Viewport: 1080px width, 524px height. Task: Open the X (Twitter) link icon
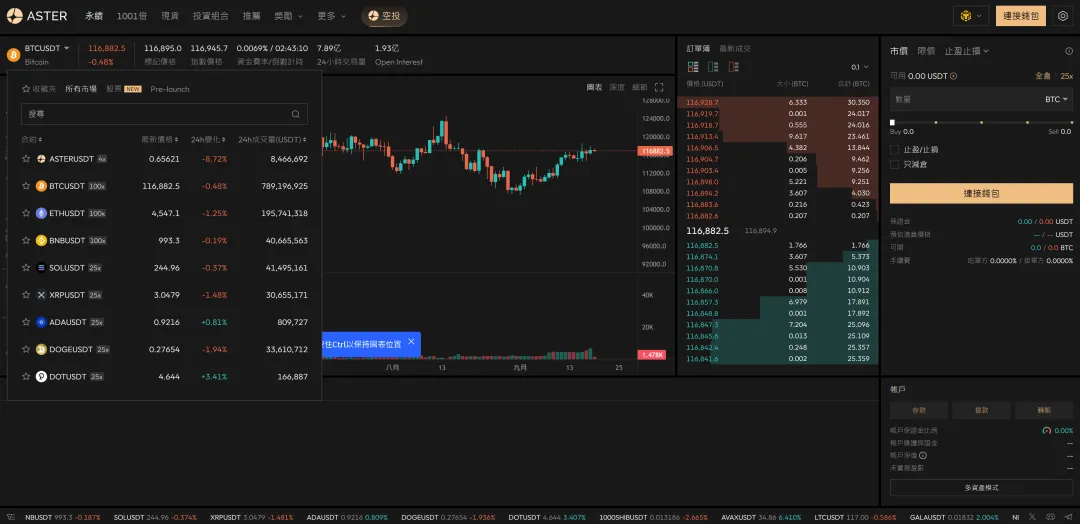(1032, 516)
